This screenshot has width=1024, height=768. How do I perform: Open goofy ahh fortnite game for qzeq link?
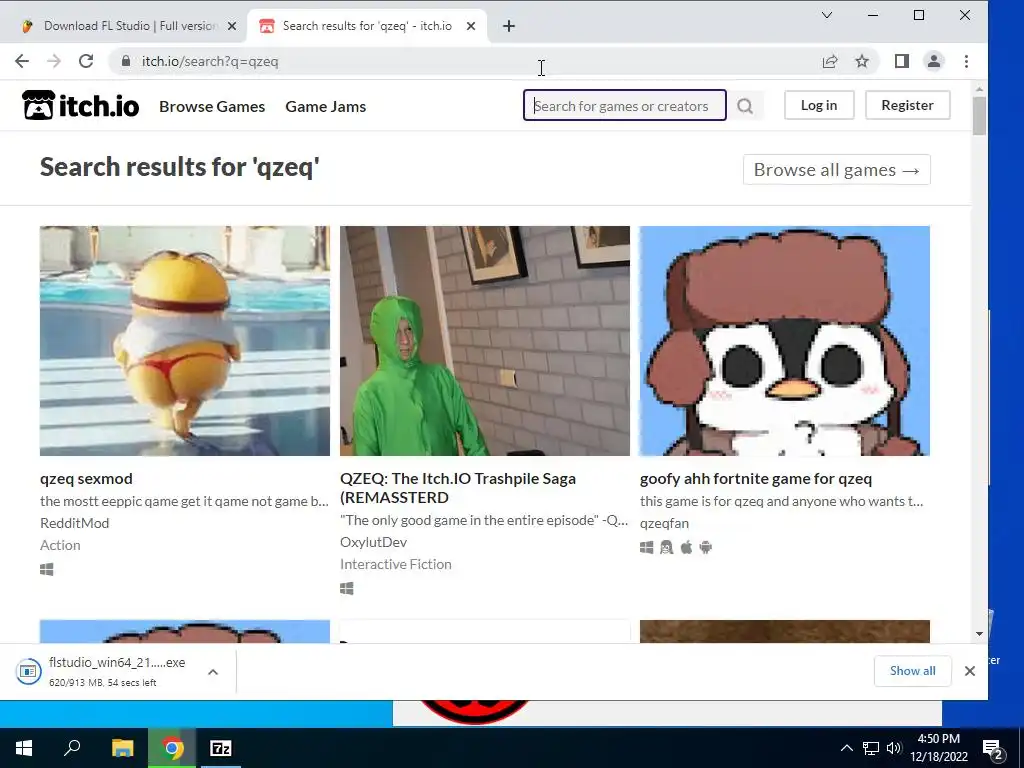(x=756, y=479)
